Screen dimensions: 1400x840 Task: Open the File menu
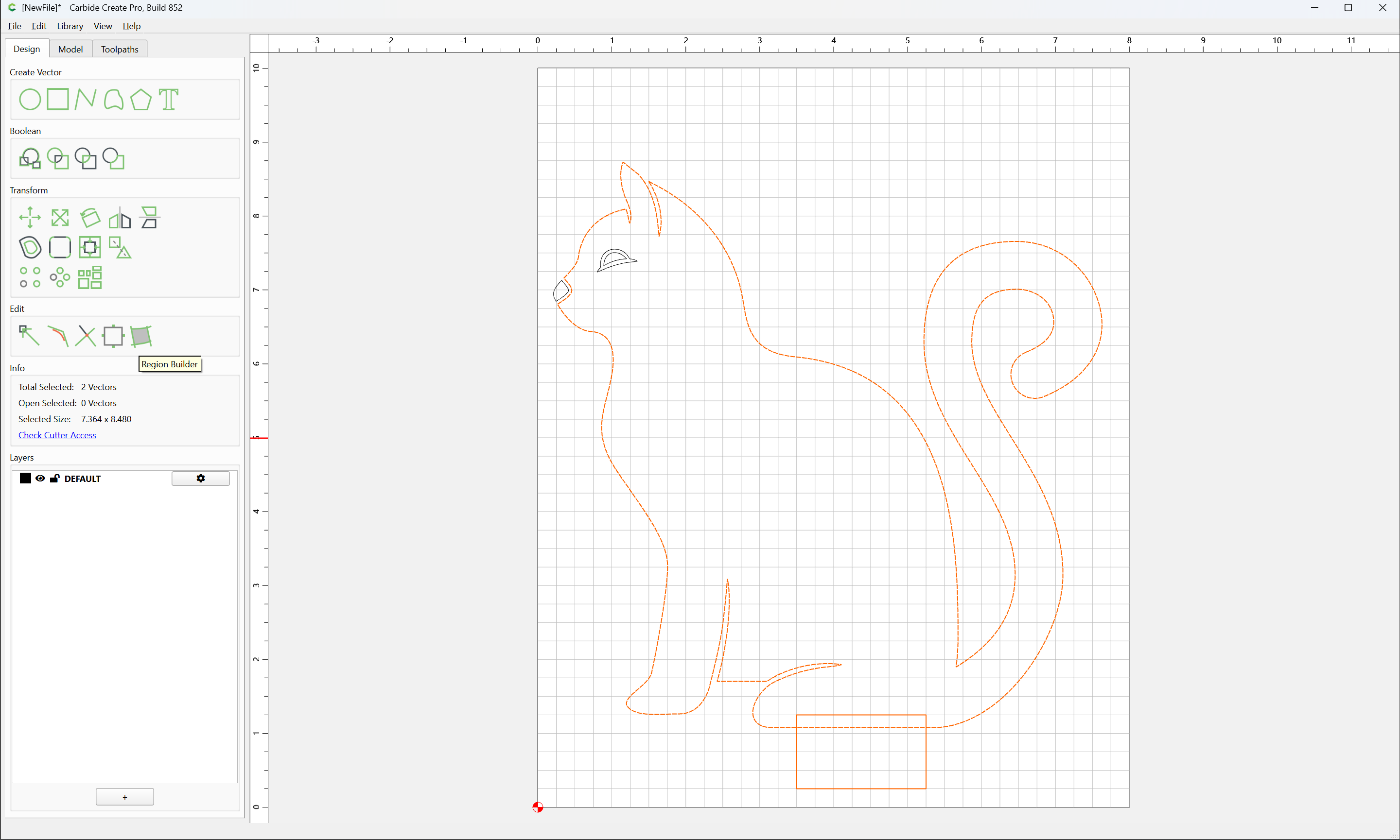pos(15,26)
